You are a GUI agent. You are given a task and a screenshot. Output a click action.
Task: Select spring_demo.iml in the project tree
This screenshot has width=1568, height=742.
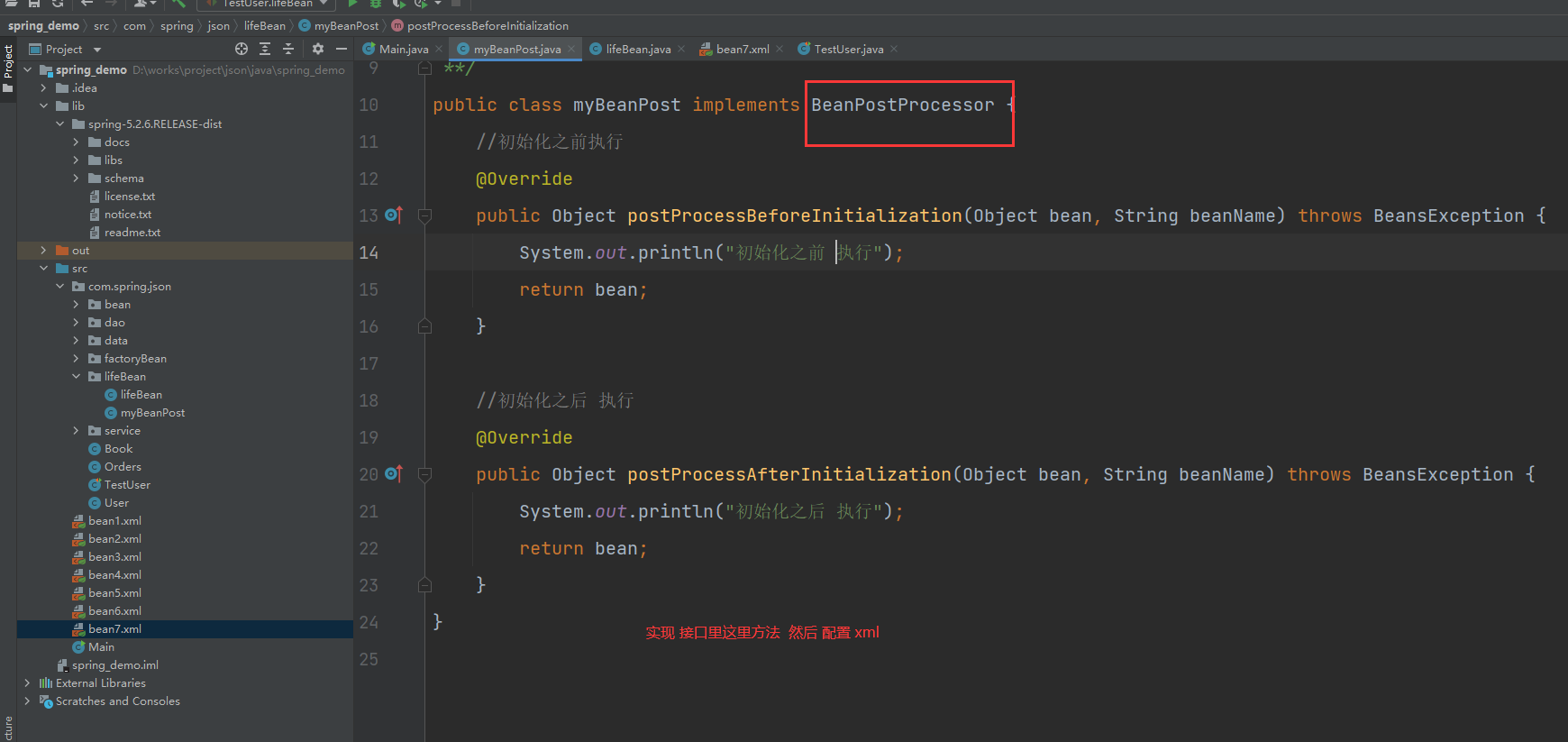coord(114,664)
